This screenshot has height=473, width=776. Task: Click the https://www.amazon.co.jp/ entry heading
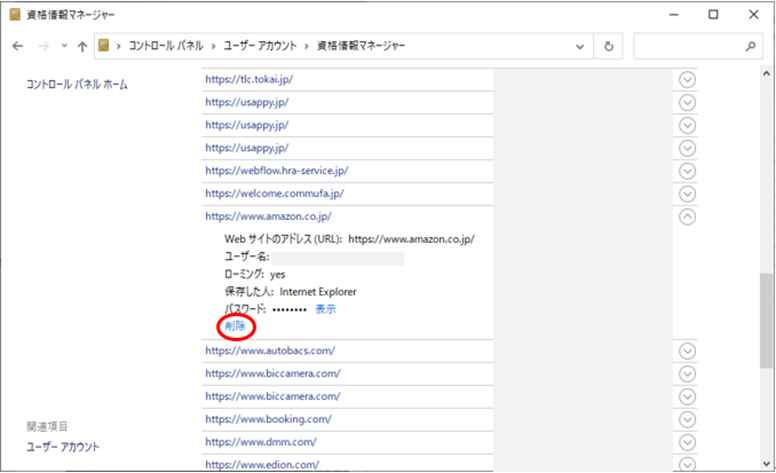[268, 216]
